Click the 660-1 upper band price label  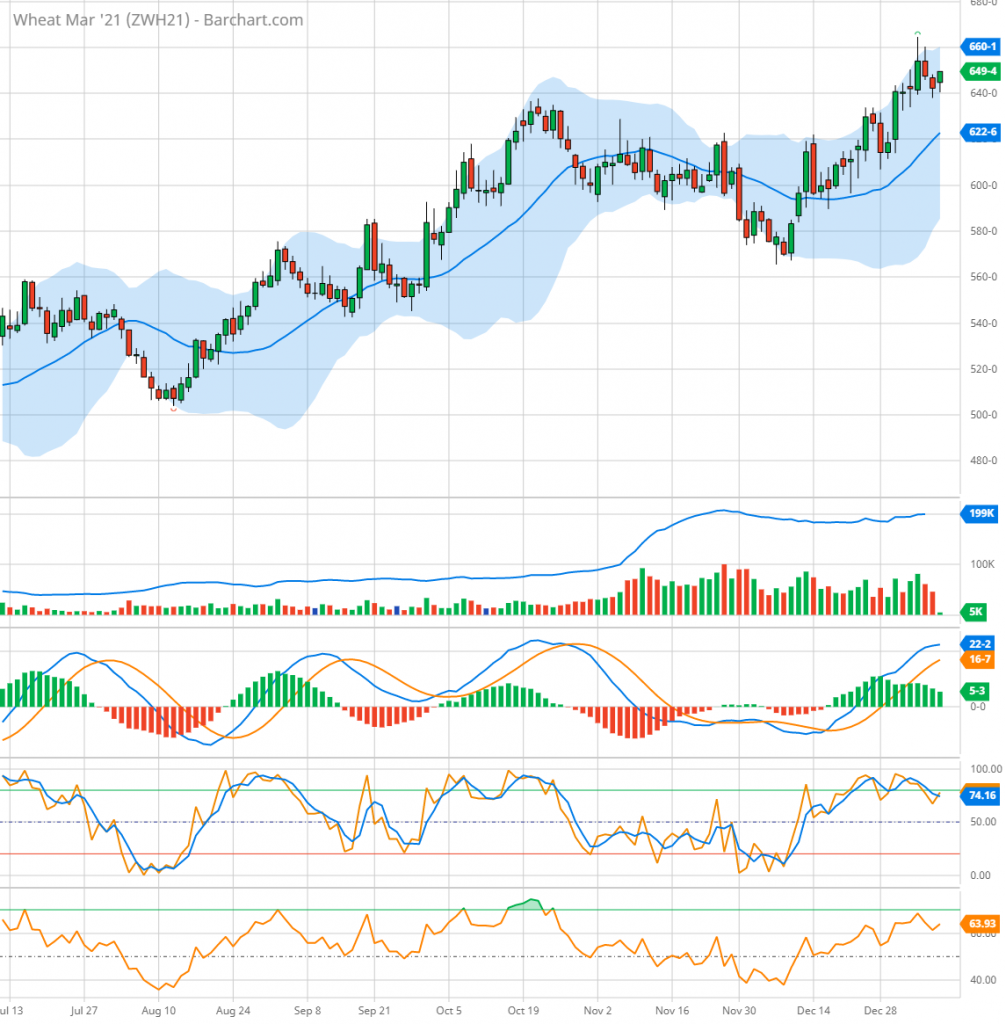(x=981, y=46)
